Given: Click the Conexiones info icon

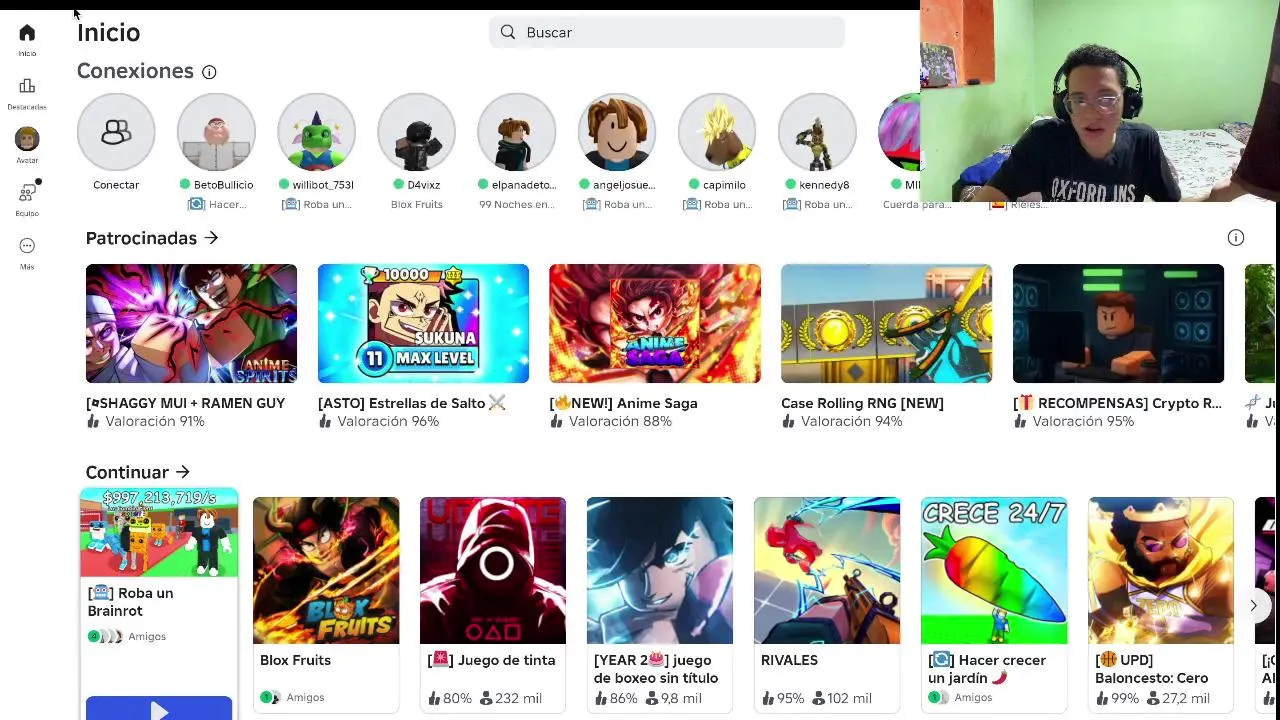Looking at the screenshot, I should pyautogui.click(x=209, y=72).
